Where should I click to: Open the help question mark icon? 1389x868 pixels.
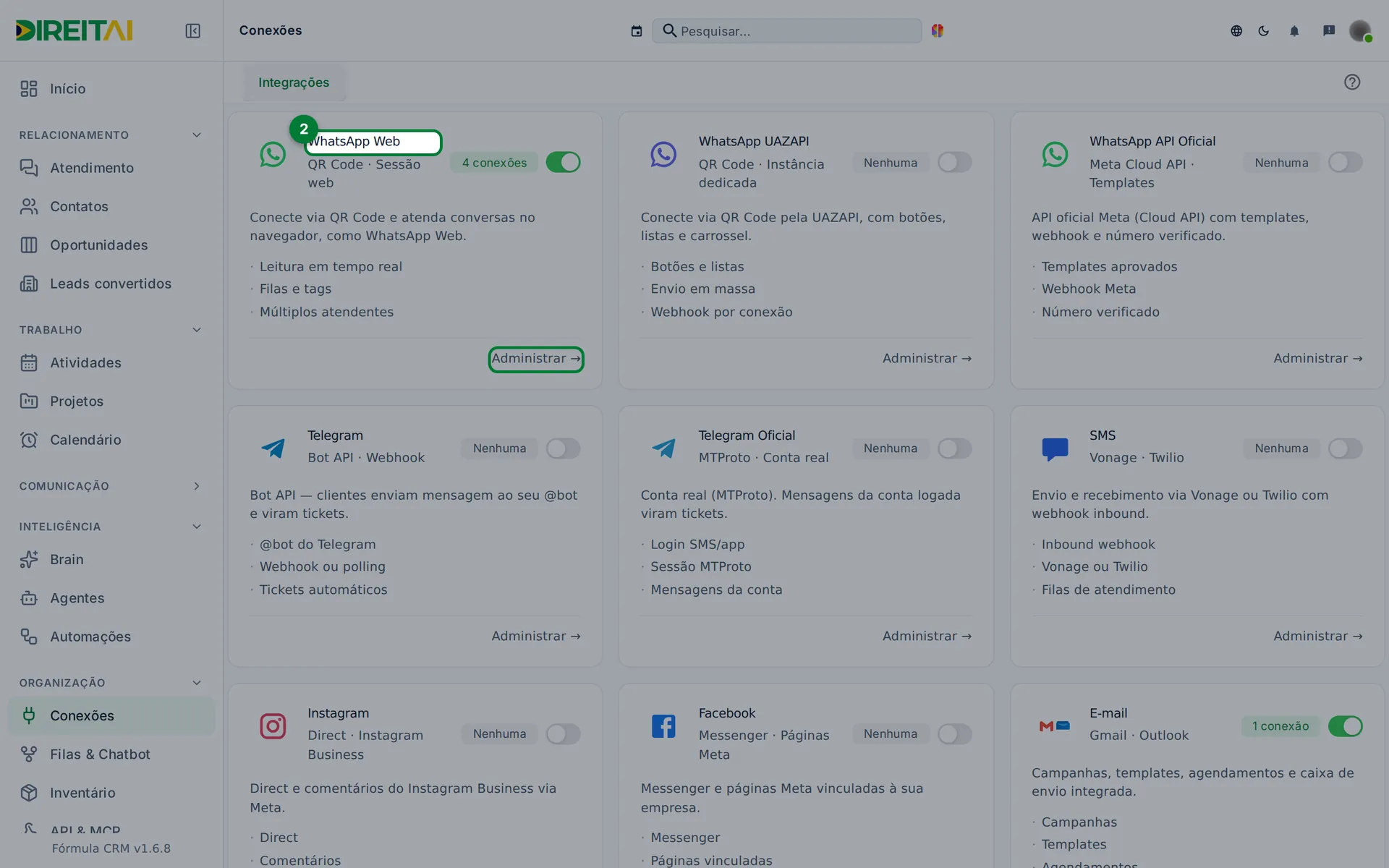pyautogui.click(x=1352, y=82)
